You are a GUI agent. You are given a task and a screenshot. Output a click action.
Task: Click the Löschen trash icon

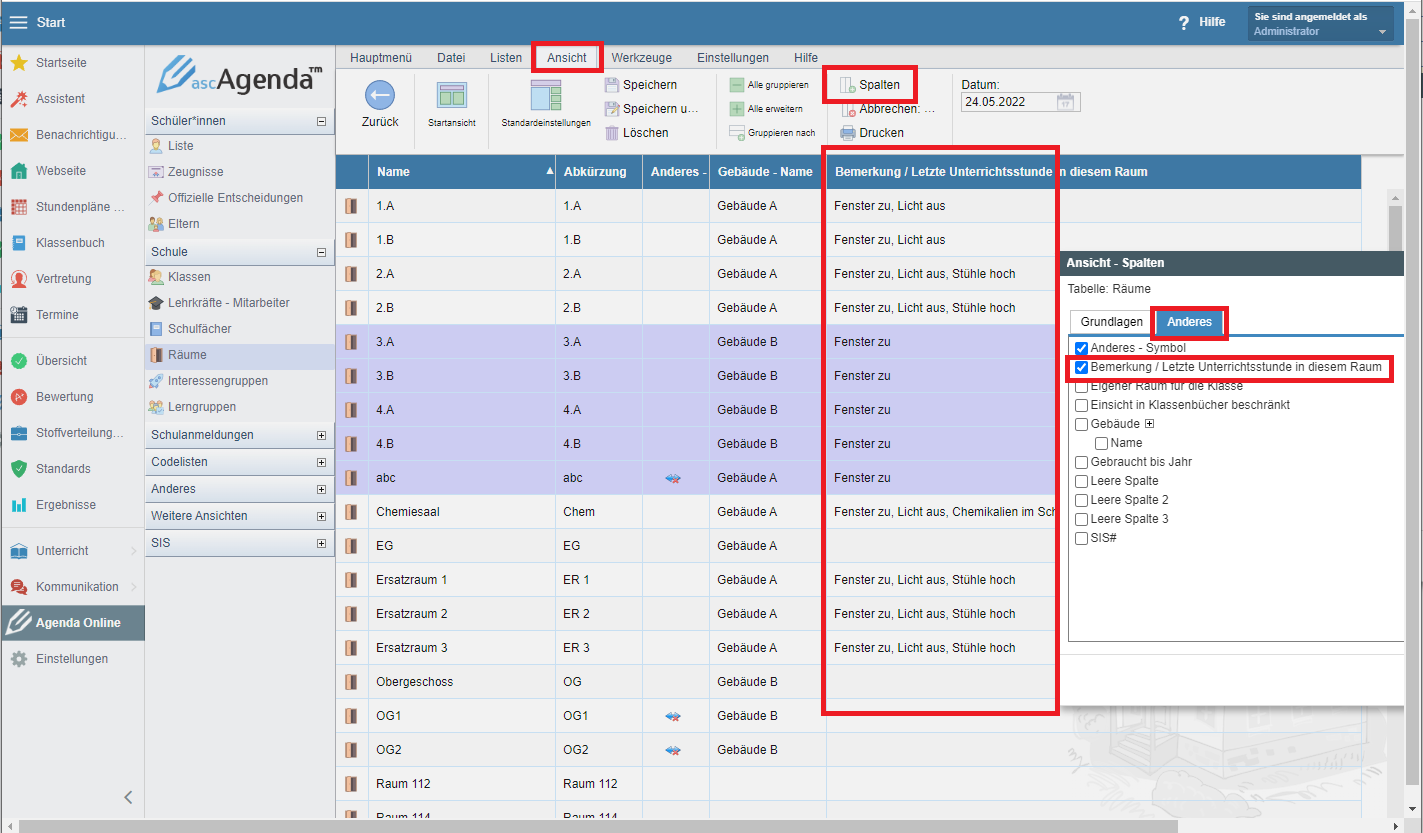tap(612, 133)
